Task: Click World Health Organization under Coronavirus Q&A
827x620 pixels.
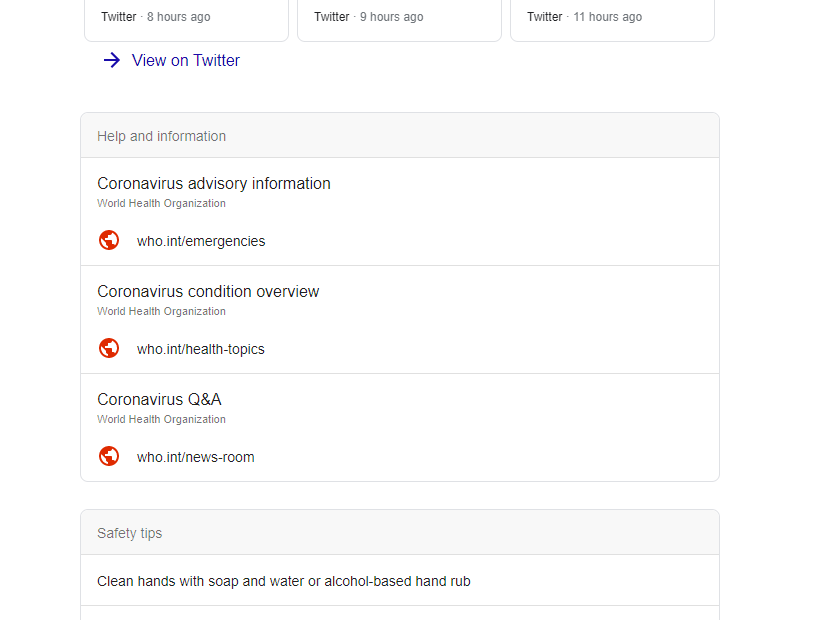Action: click(x=161, y=419)
